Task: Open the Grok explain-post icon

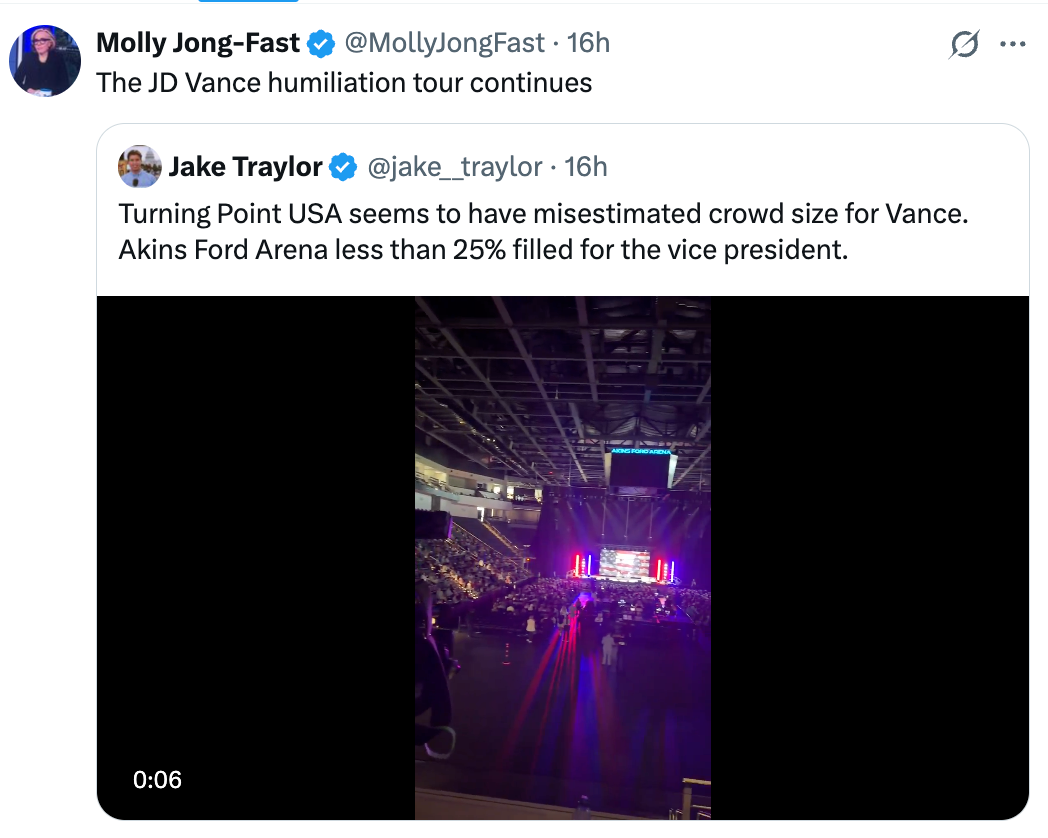Action: coord(964,44)
